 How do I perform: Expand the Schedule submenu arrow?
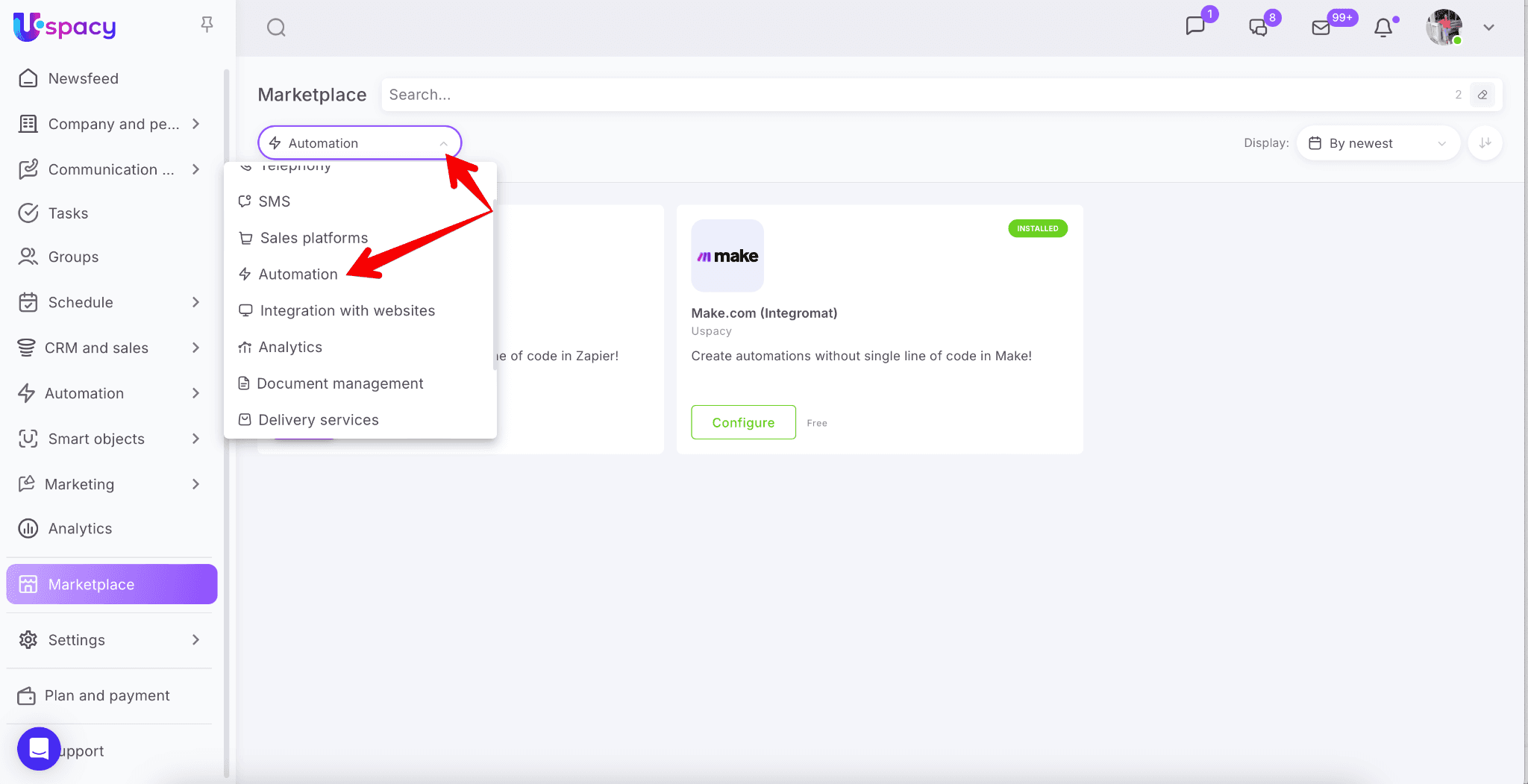point(196,302)
